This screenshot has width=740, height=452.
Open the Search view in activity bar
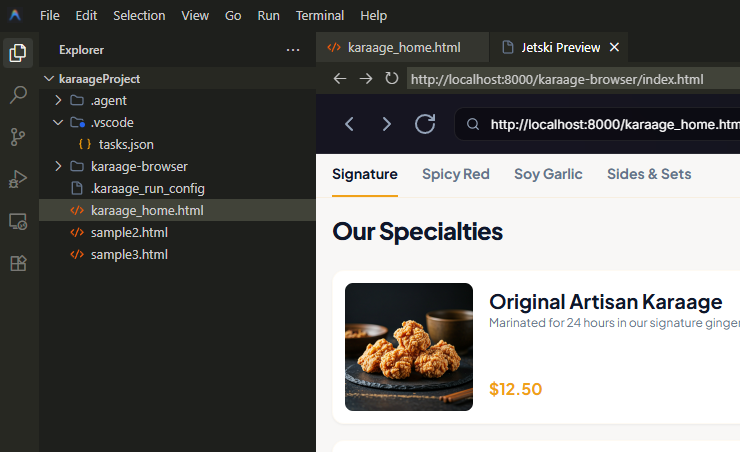18,95
